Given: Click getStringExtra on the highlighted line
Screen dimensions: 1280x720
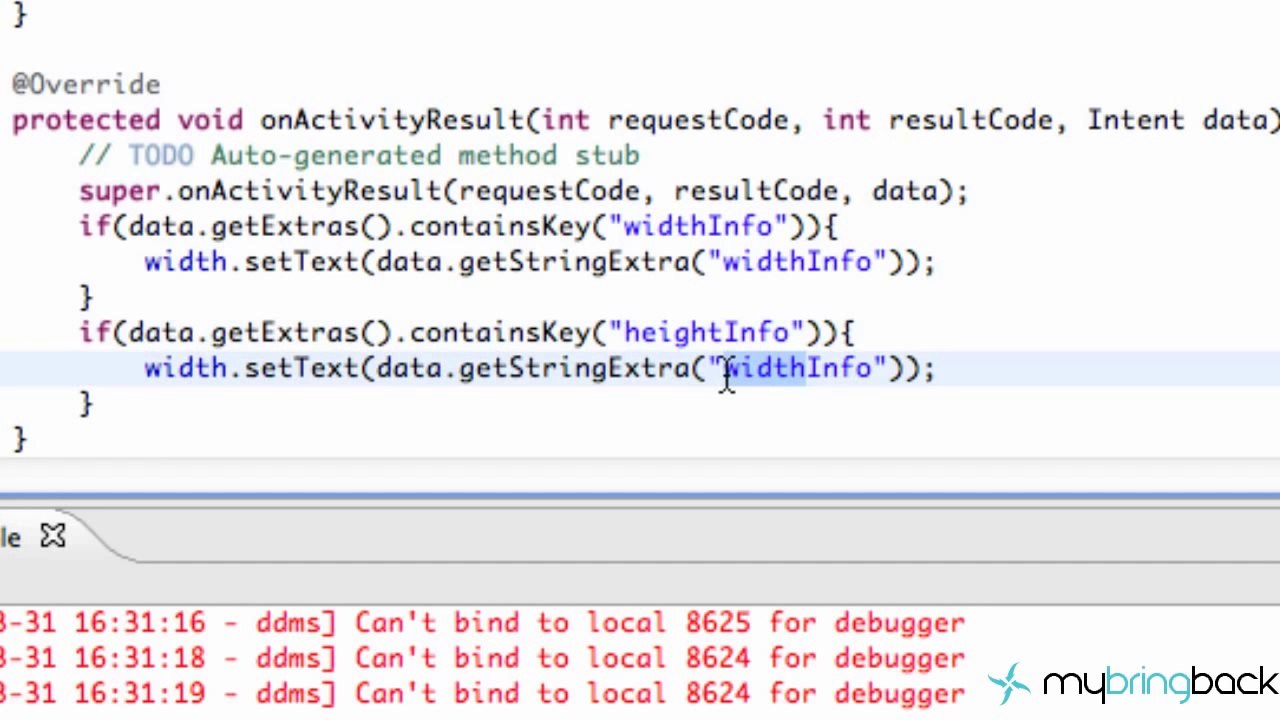Looking at the screenshot, I should [574, 369].
